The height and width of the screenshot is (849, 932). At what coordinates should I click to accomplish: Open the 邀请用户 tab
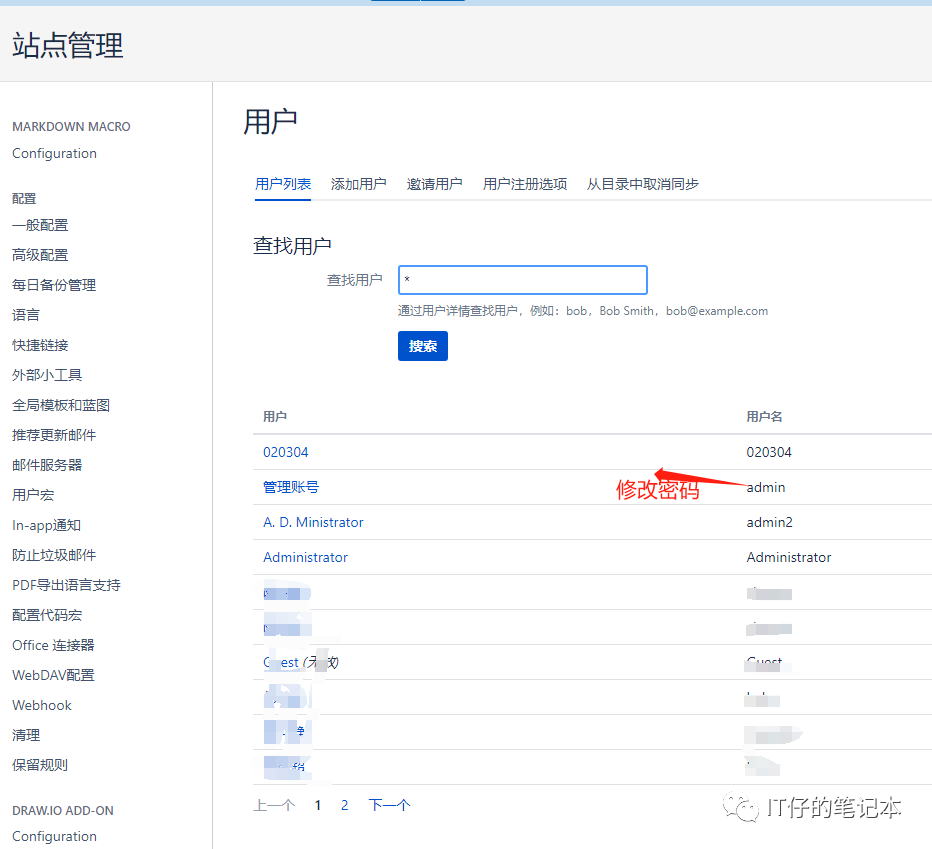click(434, 184)
